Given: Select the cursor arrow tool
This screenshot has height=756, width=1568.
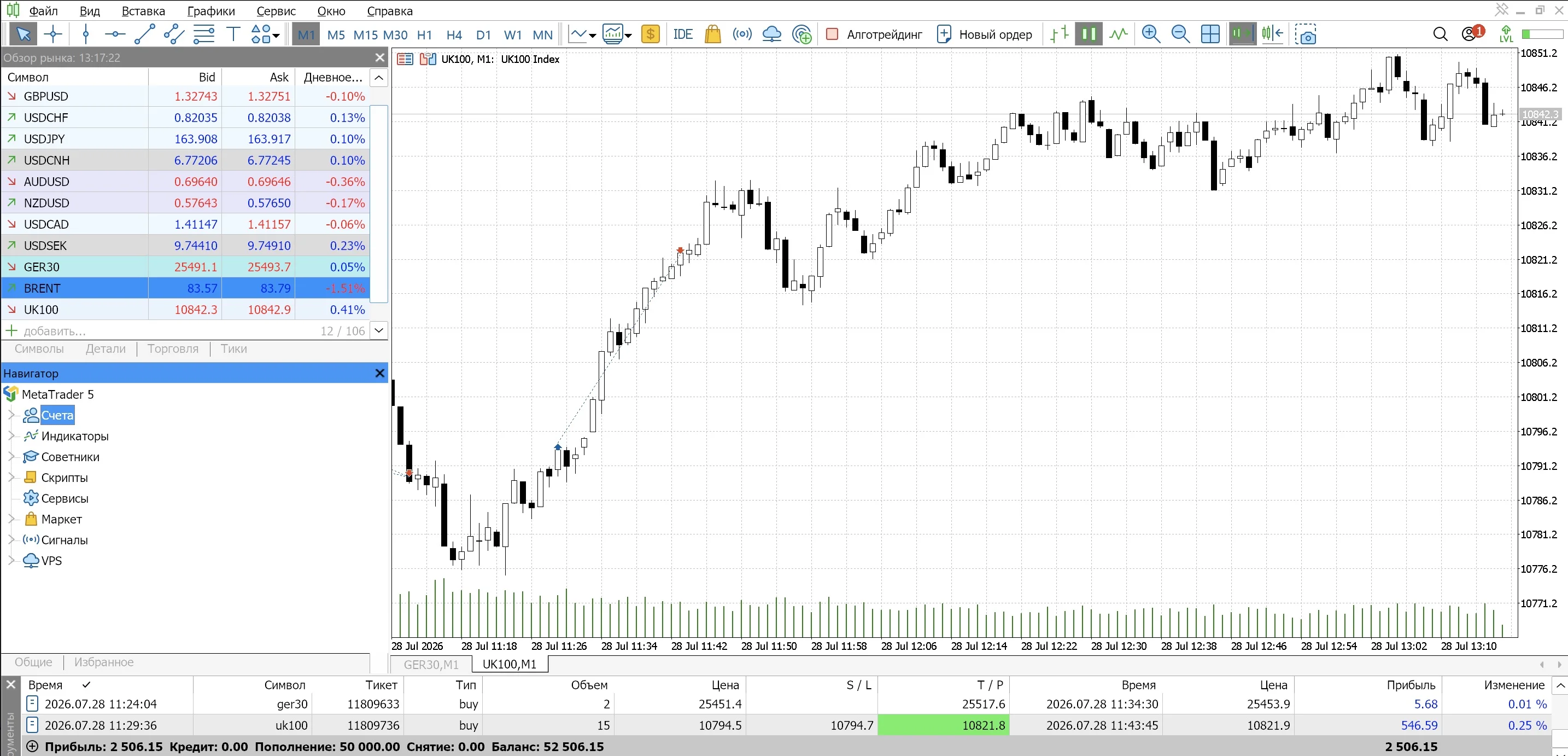Looking at the screenshot, I should click(x=23, y=34).
